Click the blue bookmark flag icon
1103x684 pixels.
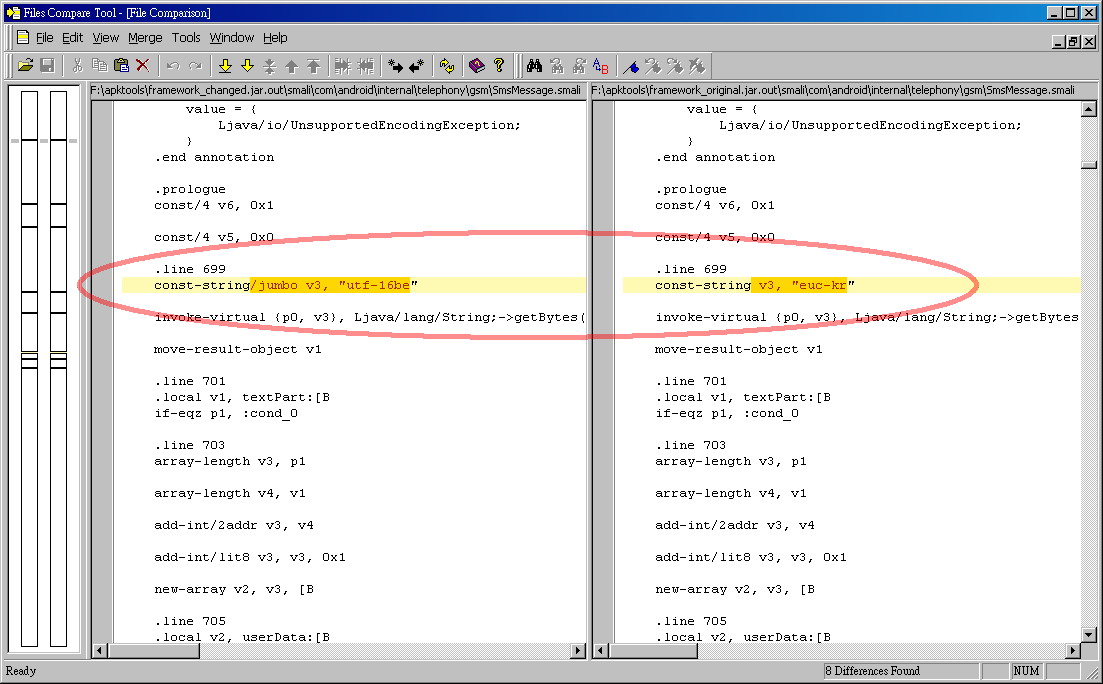[631, 66]
